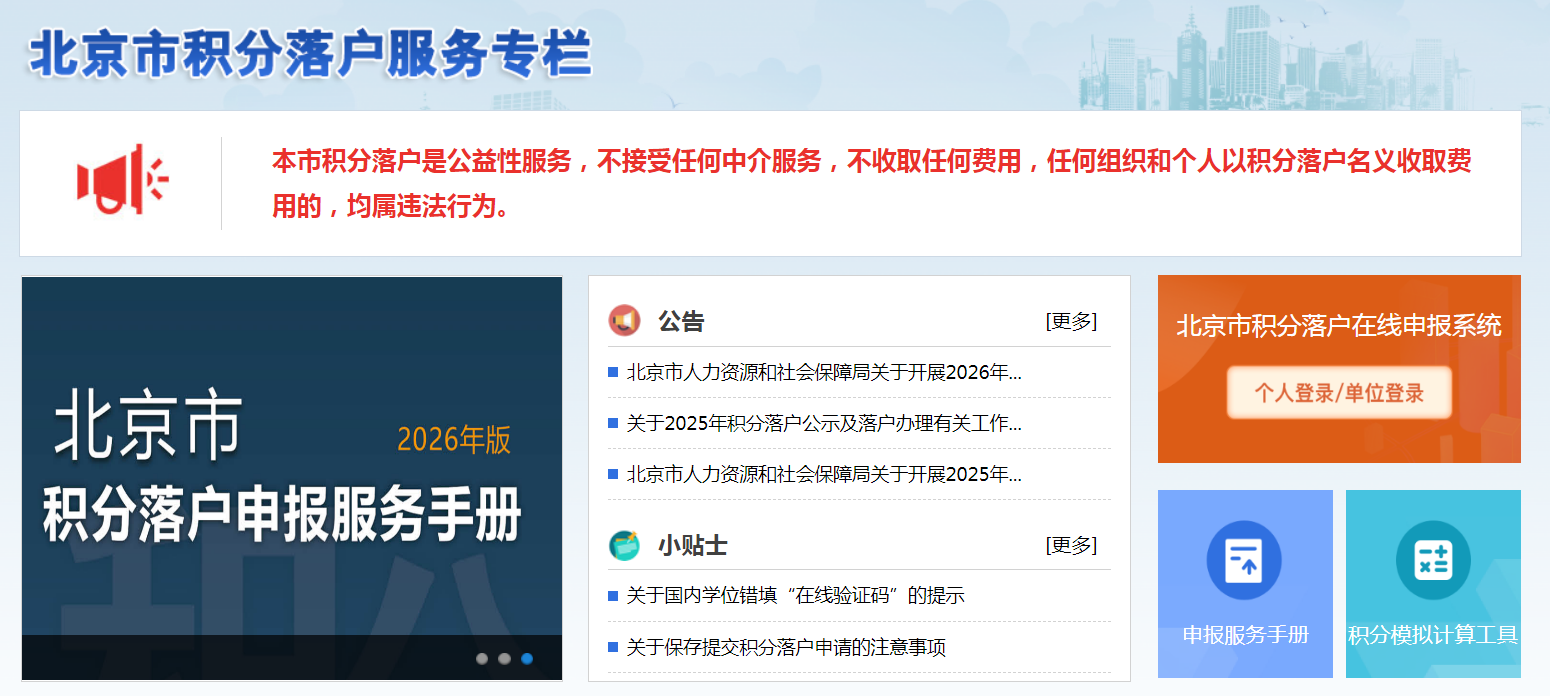
Task: Open tip 关于保存提交积分落户申请的注意事项
Action: pos(786,648)
